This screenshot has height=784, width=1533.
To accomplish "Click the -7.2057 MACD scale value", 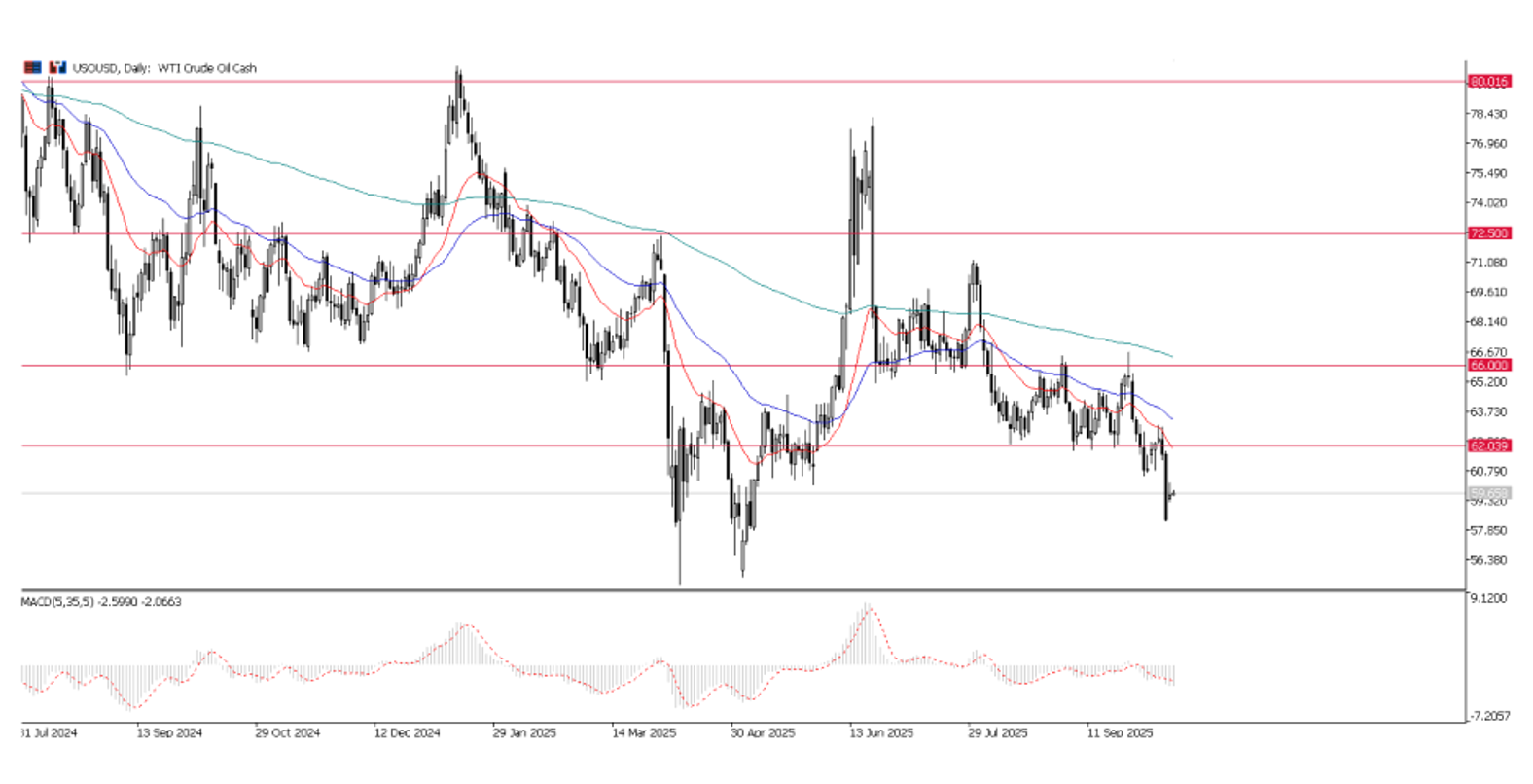I will (x=1490, y=716).
